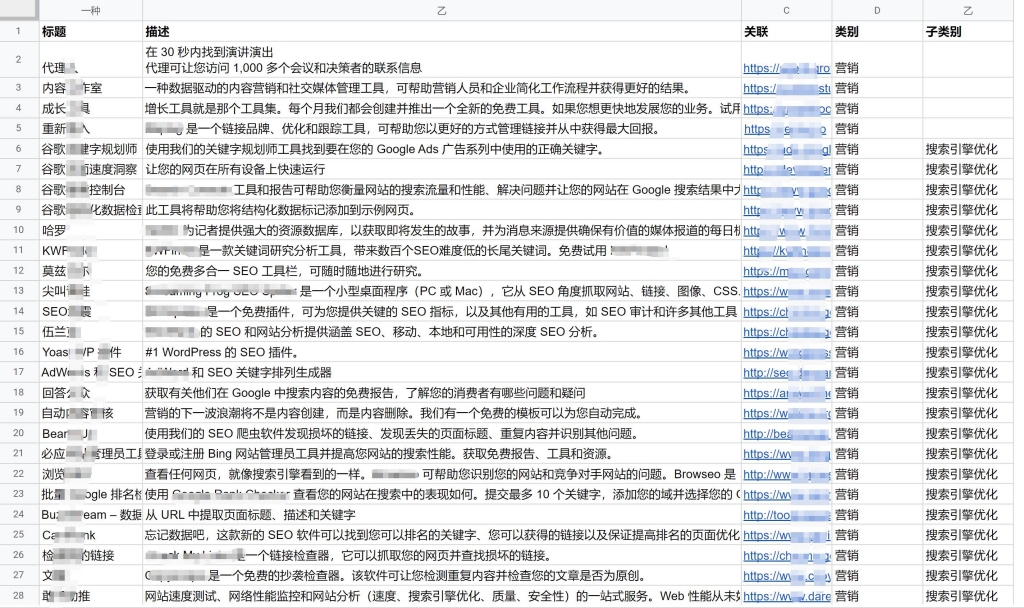Screen dimensions: 1024x608
Task: Select row number 1
Action: [18, 31]
